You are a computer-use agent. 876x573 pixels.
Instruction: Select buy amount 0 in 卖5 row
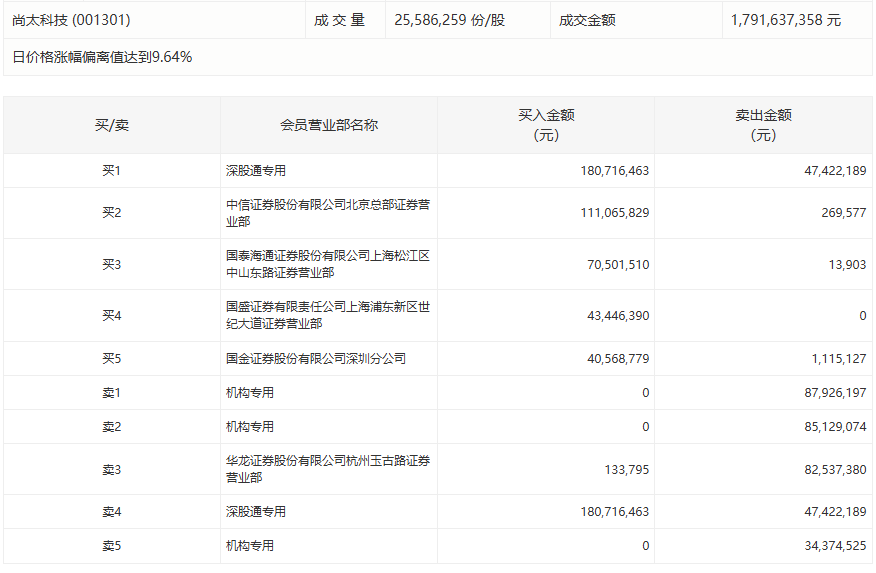645,546
